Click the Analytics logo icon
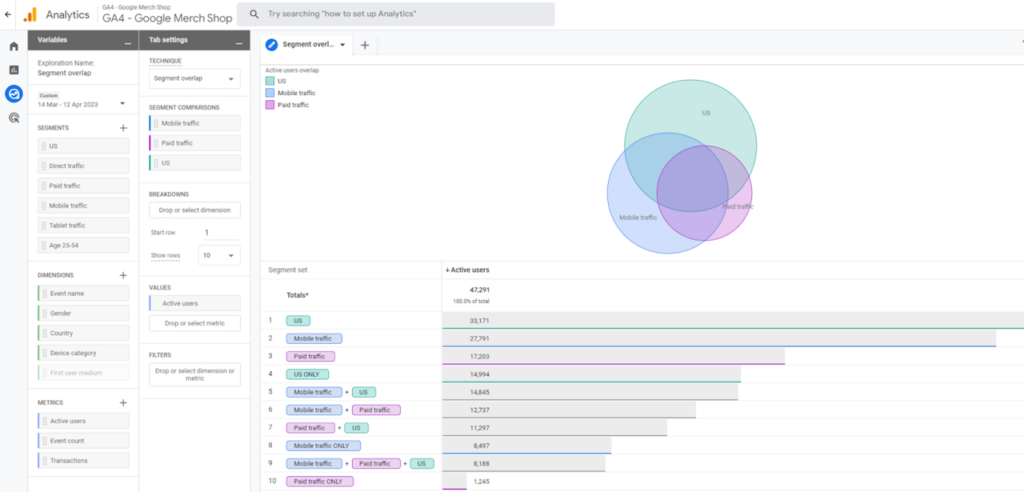The height and width of the screenshot is (492, 1024). click(x=30, y=14)
